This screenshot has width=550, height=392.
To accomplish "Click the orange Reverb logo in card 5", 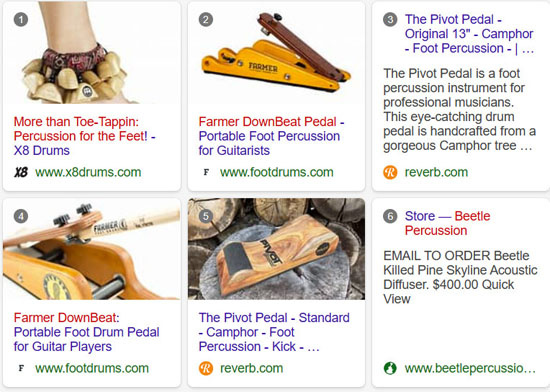I will click(206, 368).
